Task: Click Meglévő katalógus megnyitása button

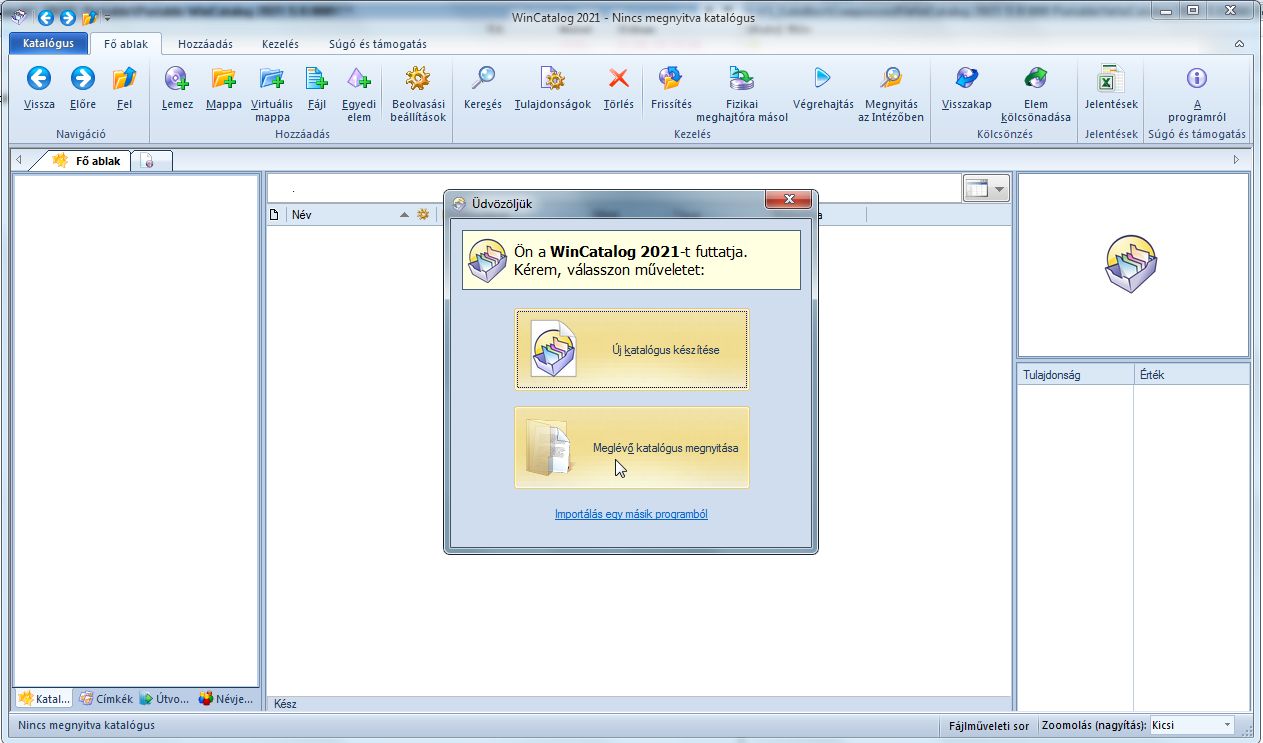Action: click(x=631, y=448)
